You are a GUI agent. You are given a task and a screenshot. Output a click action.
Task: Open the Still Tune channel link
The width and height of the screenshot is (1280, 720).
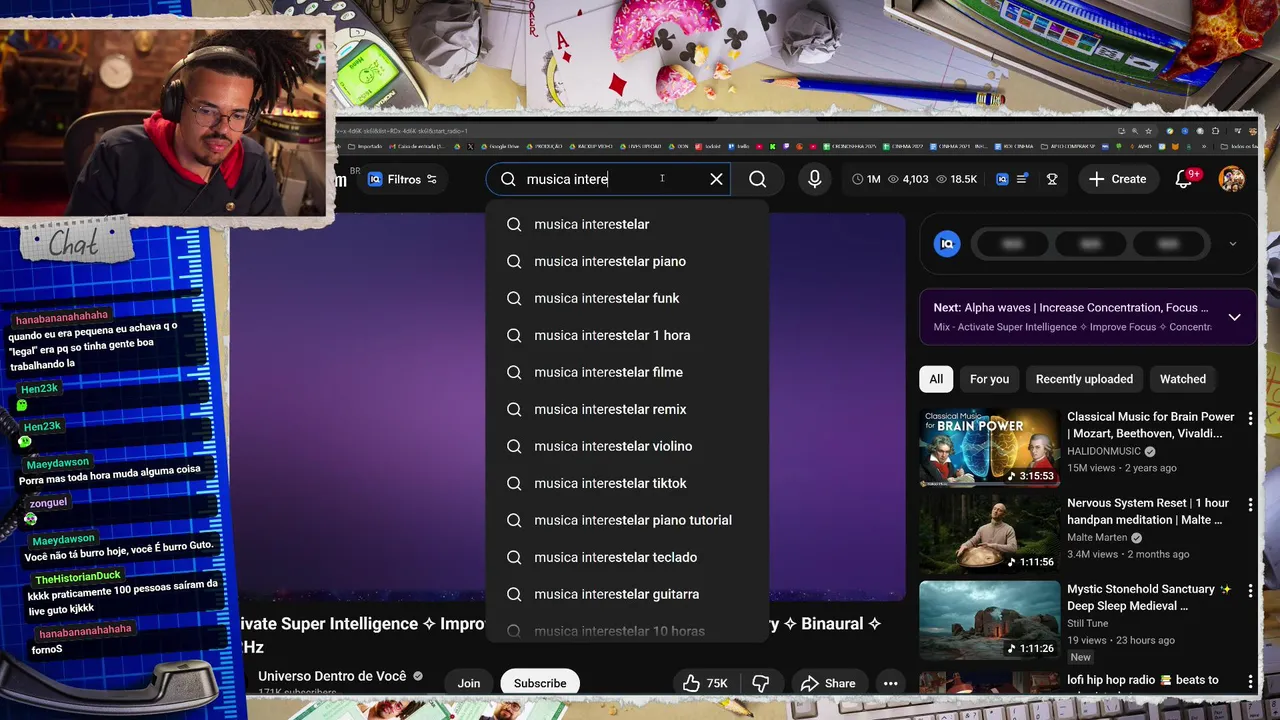(x=1089, y=623)
